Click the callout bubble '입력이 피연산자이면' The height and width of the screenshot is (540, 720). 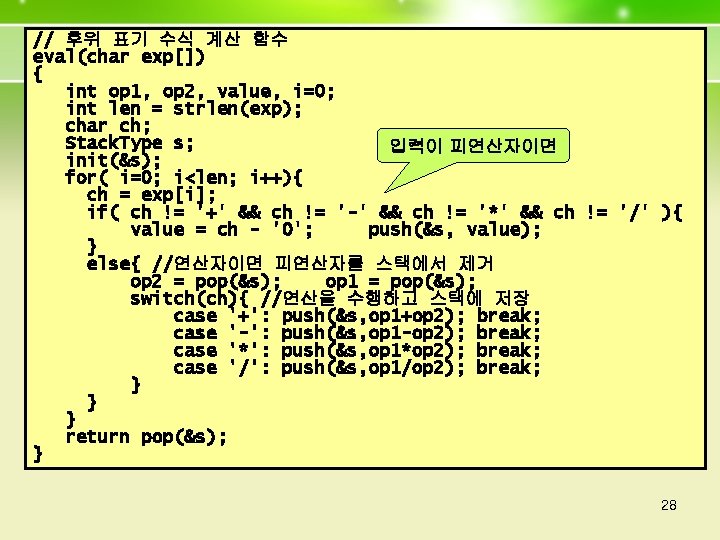point(473,146)
